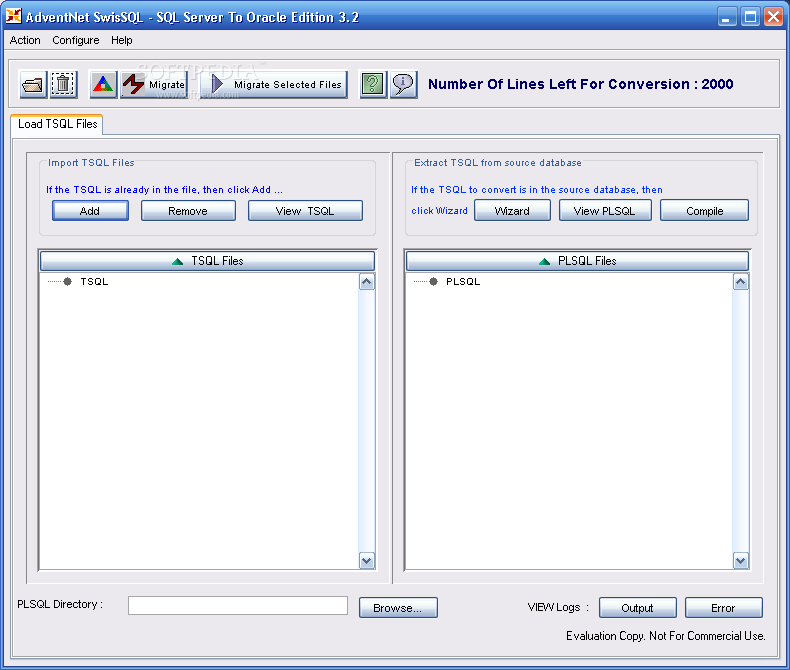Collapse the TSQL Files header
790x670 pixels.
coord(207,261)
